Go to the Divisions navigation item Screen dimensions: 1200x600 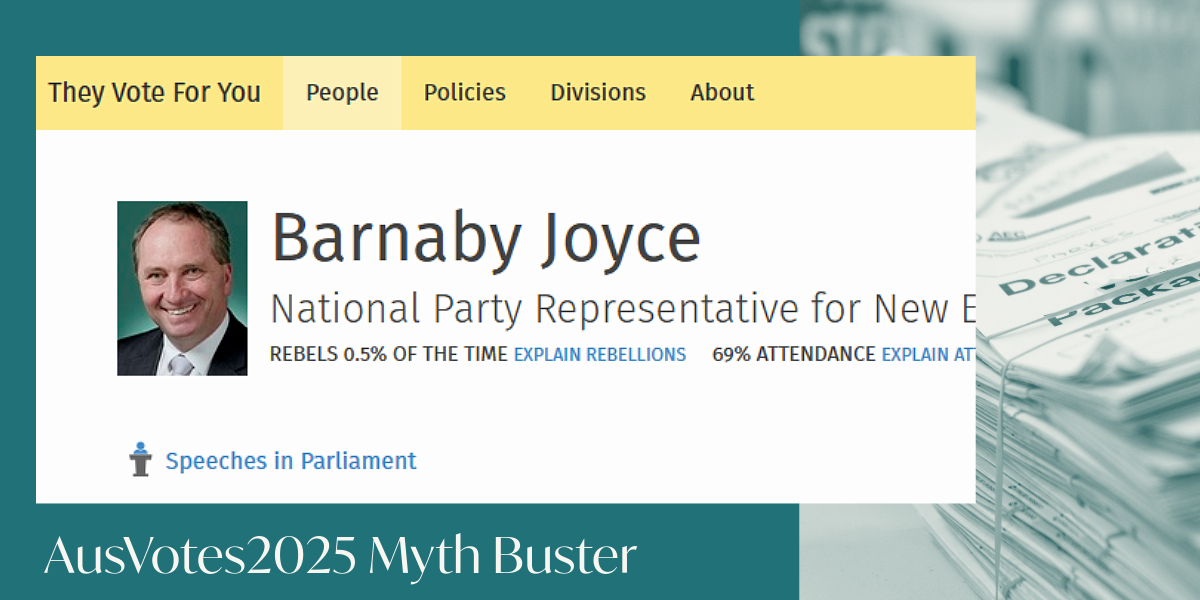[x=598, y=93]
